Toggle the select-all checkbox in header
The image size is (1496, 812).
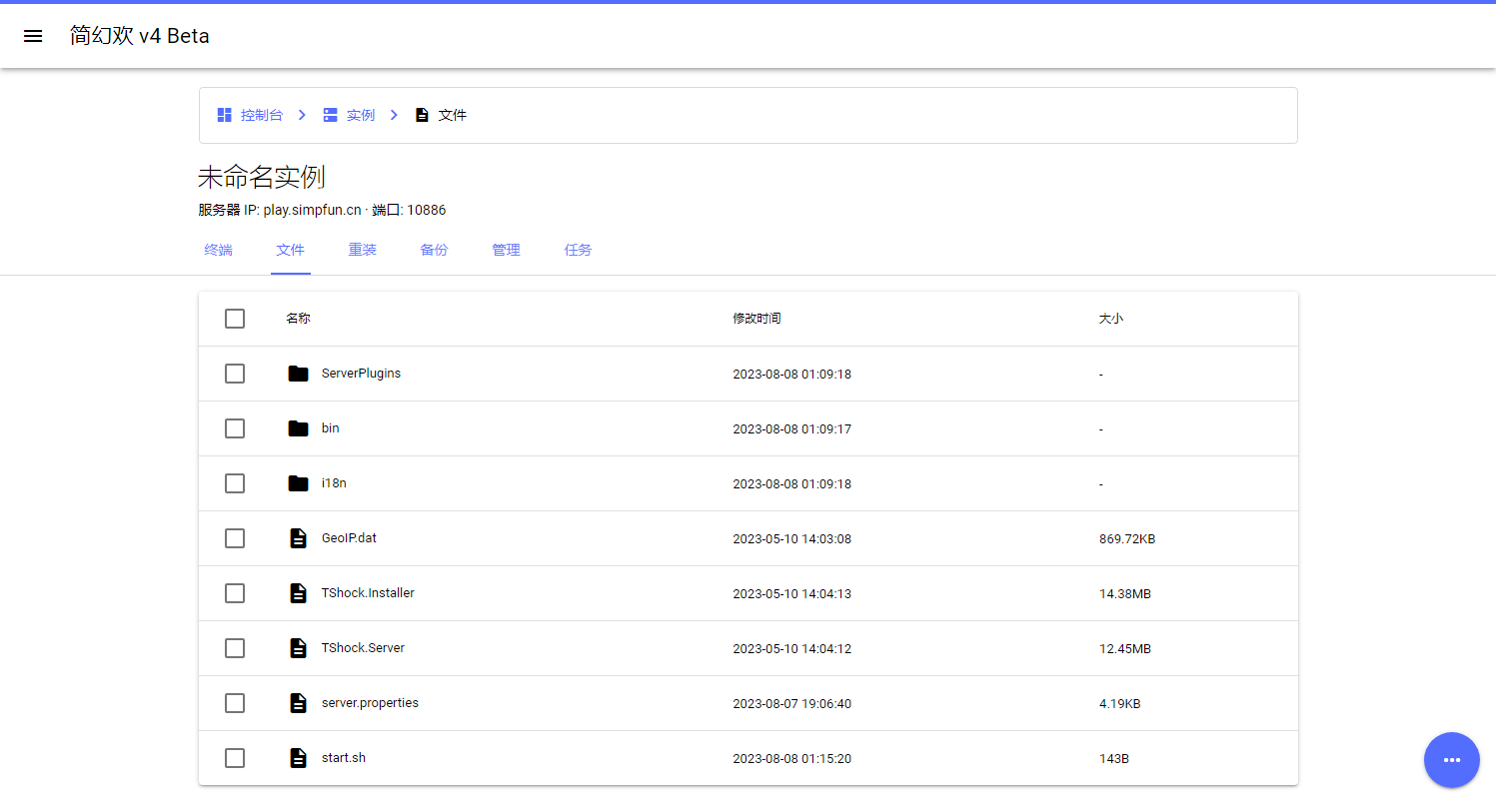(x=235, y=319)
